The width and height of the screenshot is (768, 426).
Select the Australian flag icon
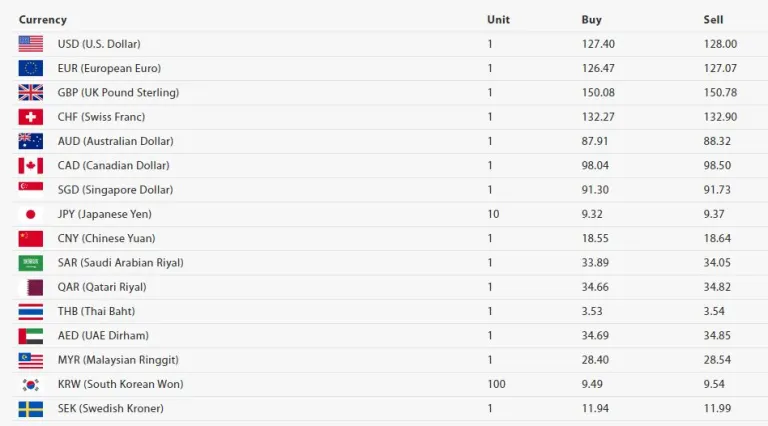31,141
